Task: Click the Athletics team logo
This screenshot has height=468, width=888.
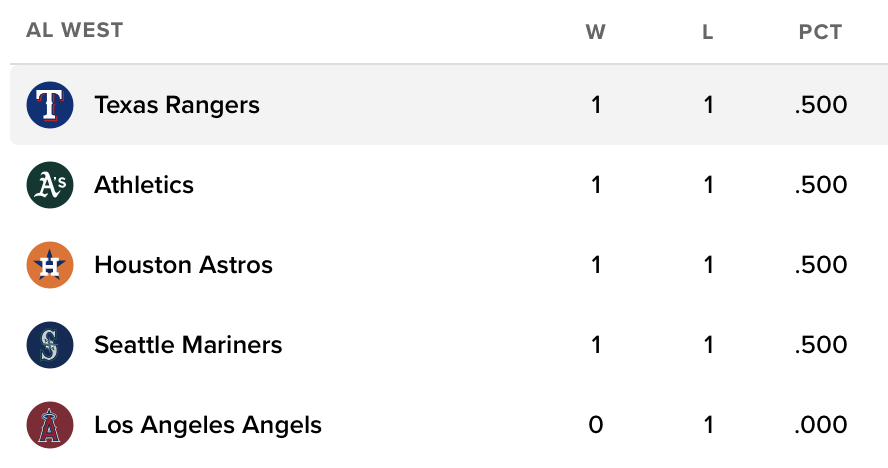Action: pyautogui.click(x=50, y=185)
